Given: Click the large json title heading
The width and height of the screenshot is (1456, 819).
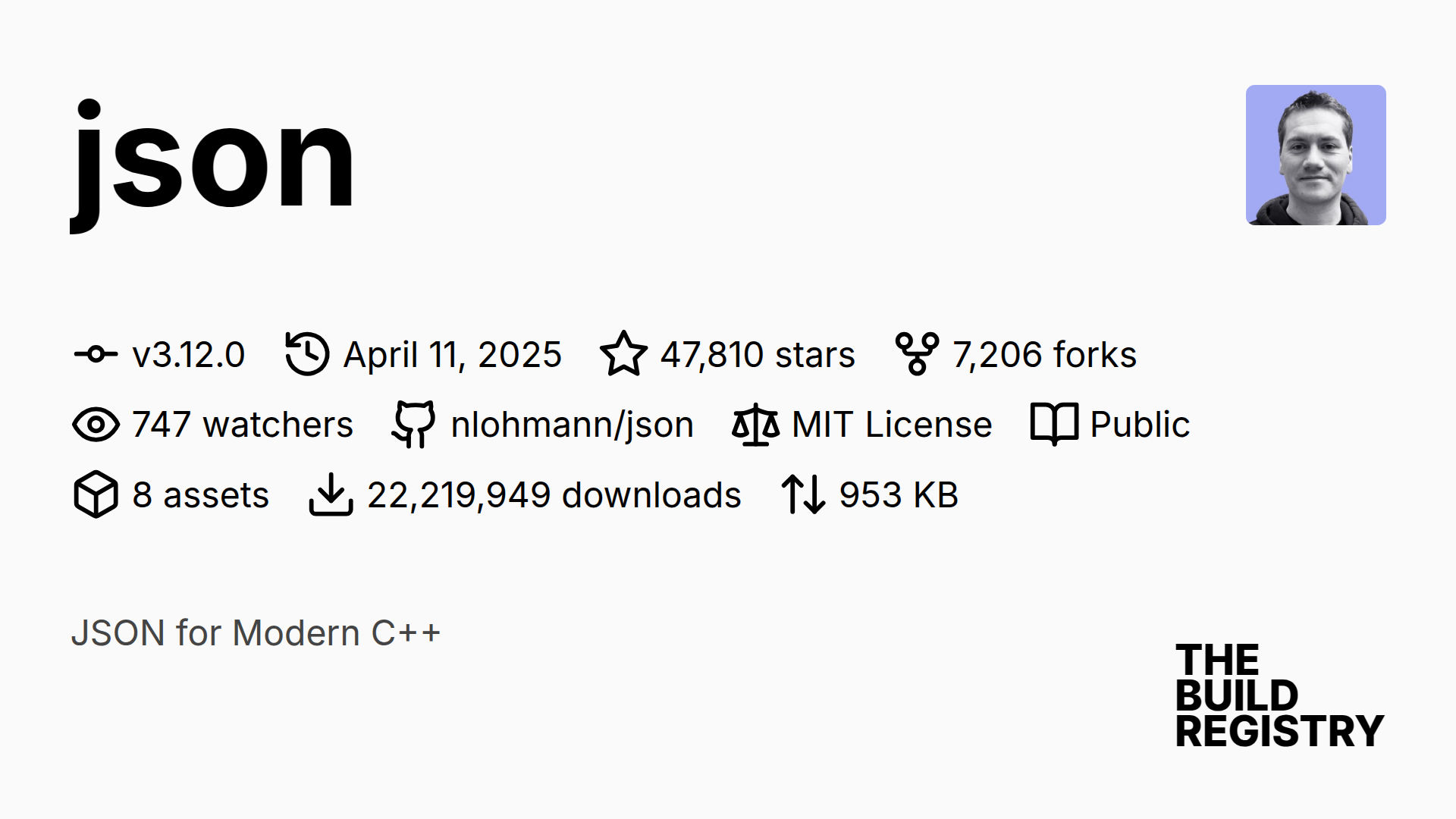Looking at the screenshot, I should pyautogui.click(x=214, y=159).
